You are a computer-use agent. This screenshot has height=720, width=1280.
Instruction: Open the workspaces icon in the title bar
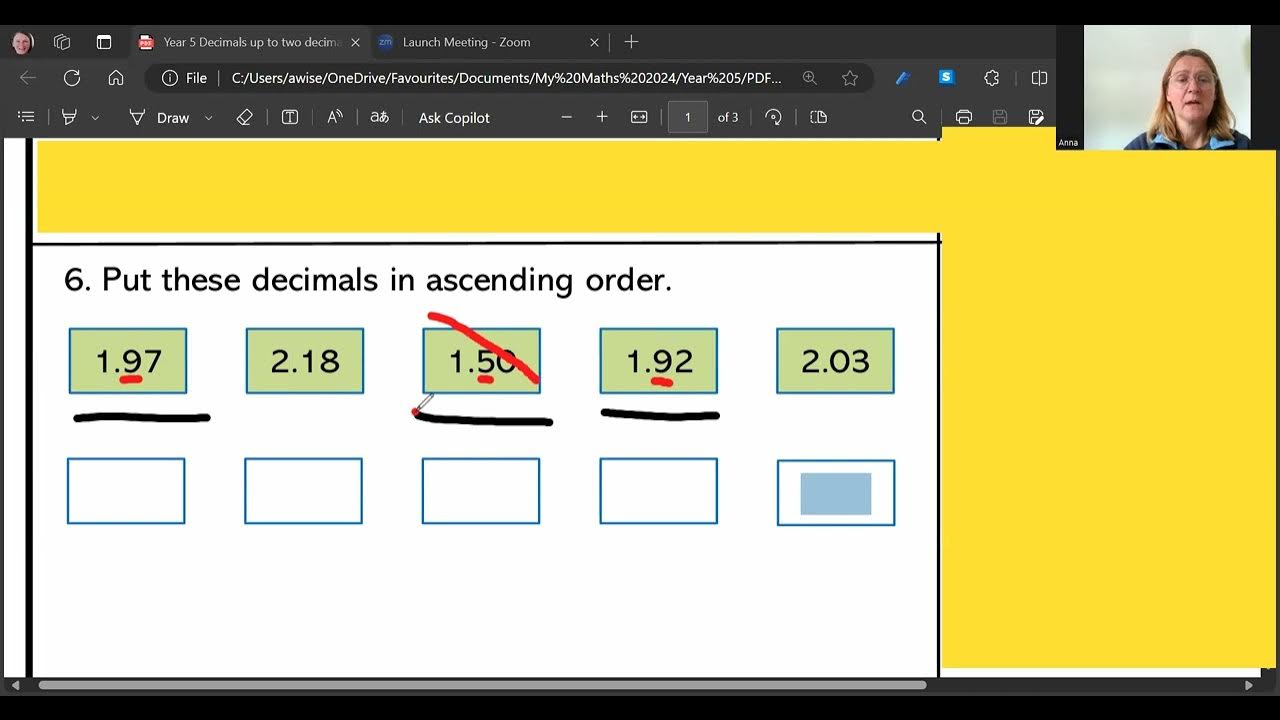point(62,42)
